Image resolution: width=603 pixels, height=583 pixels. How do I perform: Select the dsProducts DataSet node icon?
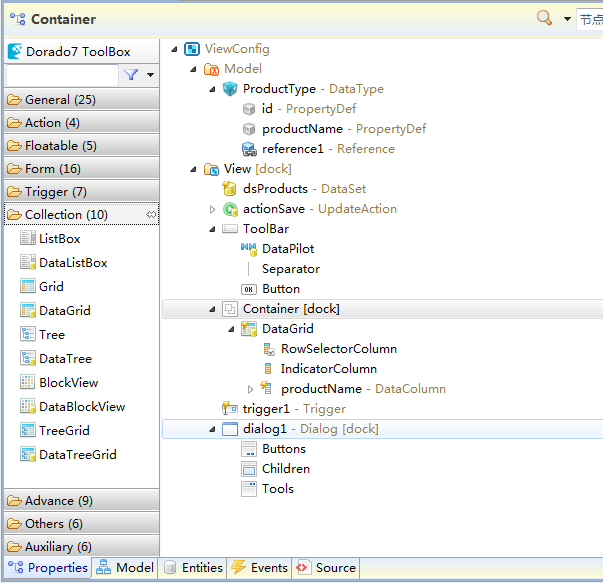coord(229,189)
